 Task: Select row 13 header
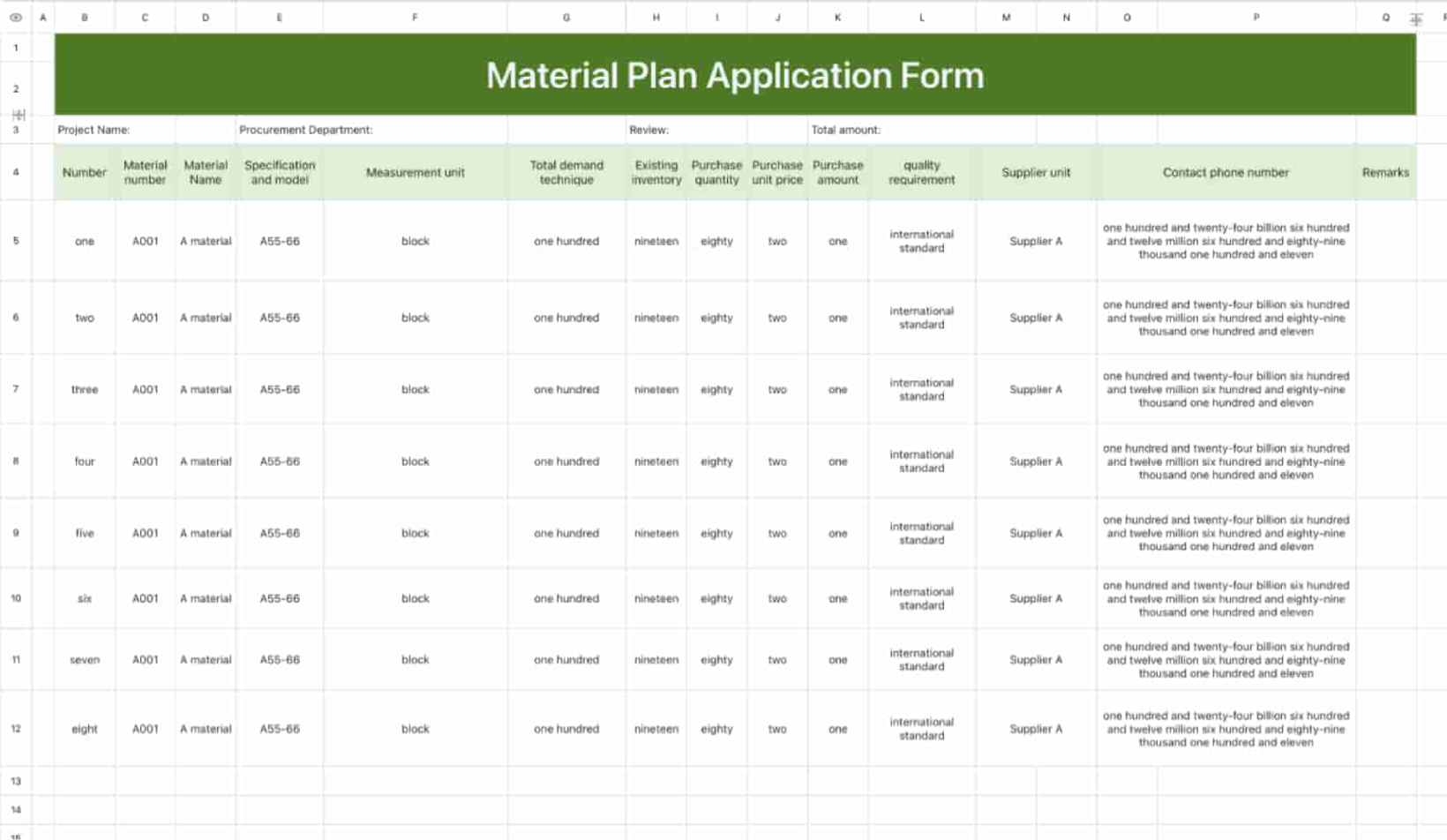(16, 781)
